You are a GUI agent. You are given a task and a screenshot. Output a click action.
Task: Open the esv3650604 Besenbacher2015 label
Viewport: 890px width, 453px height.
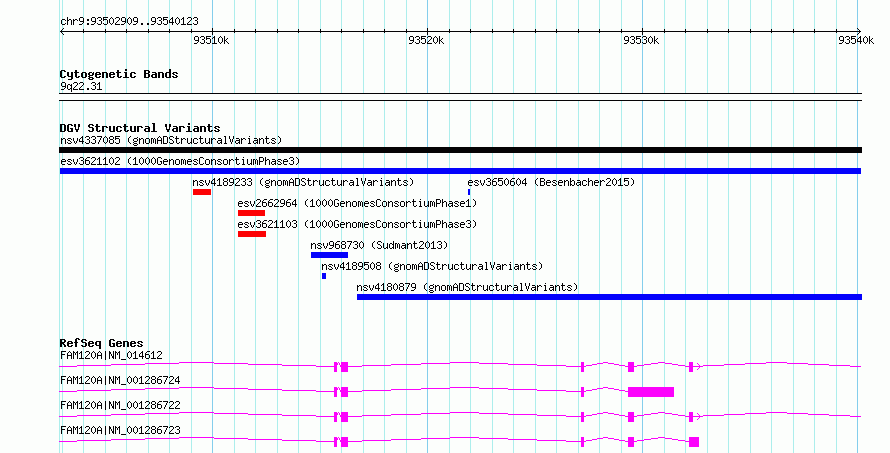coord(551,182)
